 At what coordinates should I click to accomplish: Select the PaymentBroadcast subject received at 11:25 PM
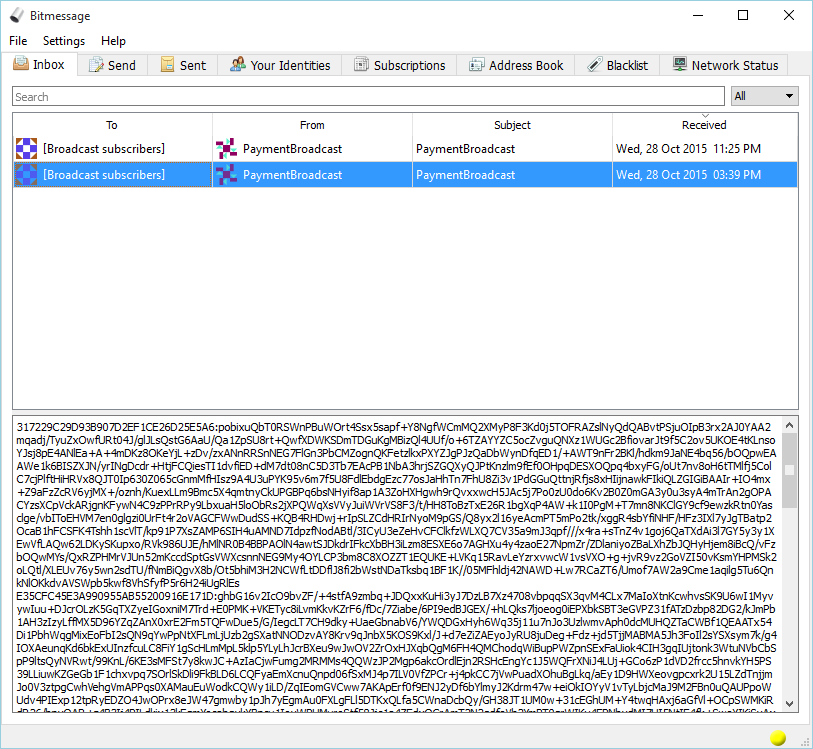[x=512, y=149]
